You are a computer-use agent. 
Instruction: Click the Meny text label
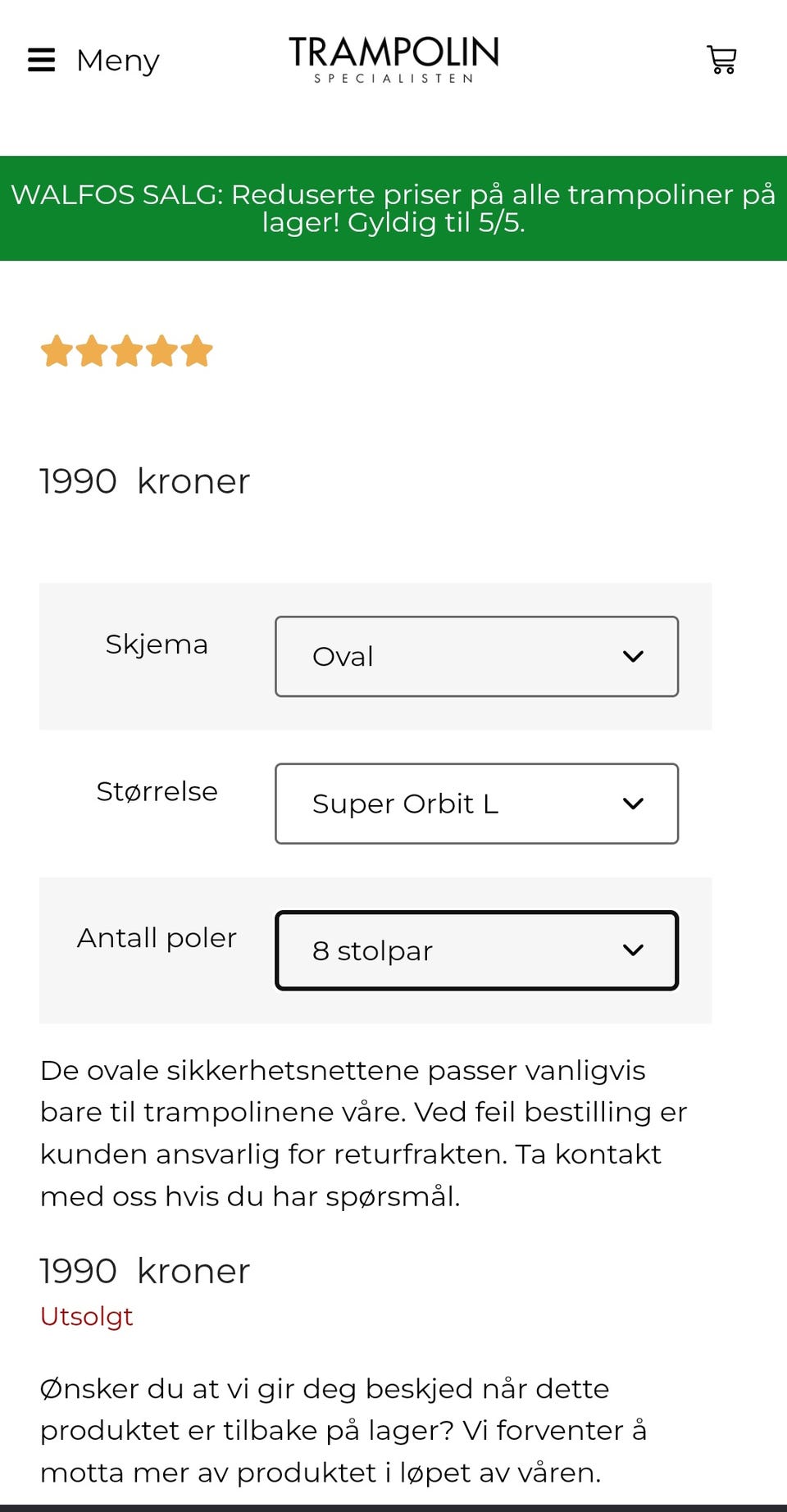pyautogui.click(x=118, y=61)
